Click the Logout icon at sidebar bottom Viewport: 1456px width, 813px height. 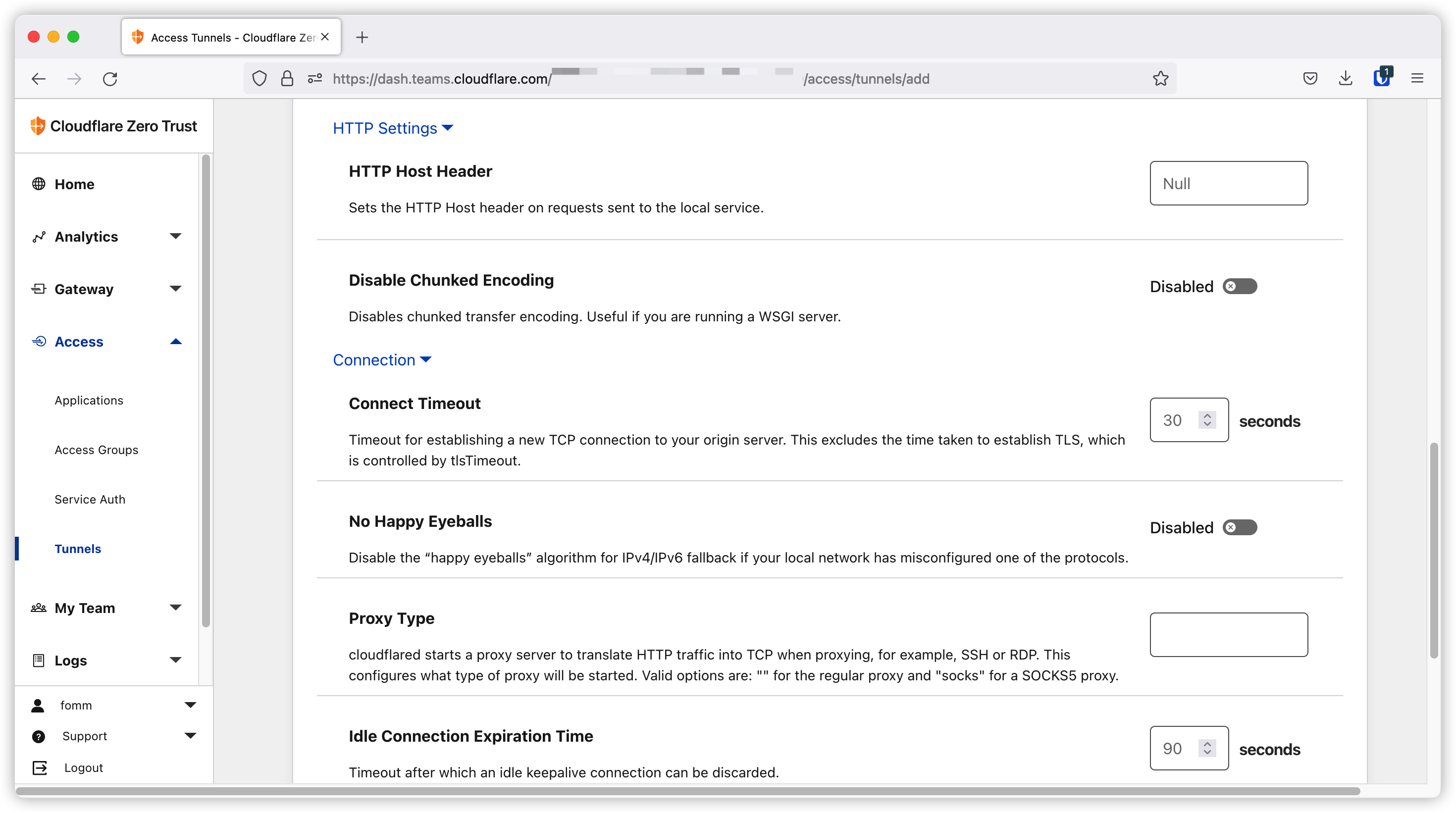[x=40, y=768]
